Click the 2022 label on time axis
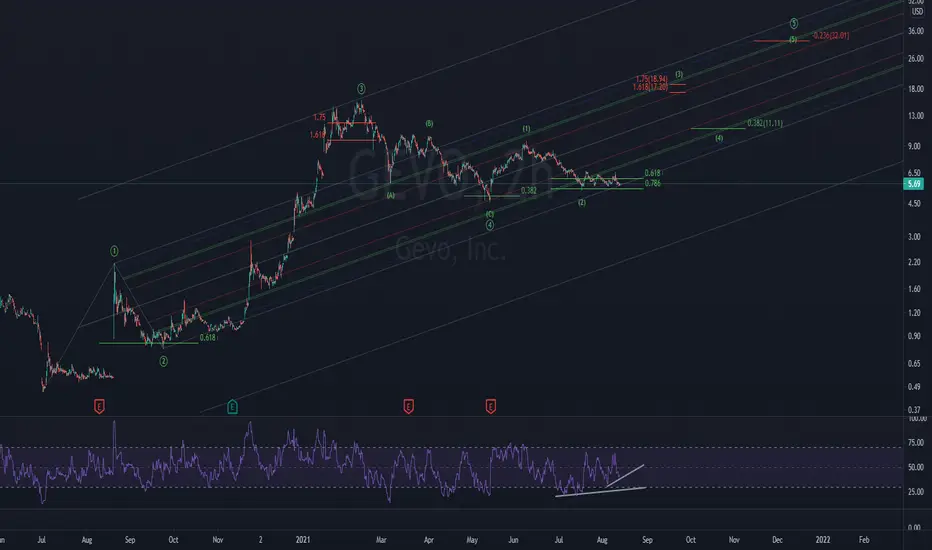The image size is (932, 550). 823,540
